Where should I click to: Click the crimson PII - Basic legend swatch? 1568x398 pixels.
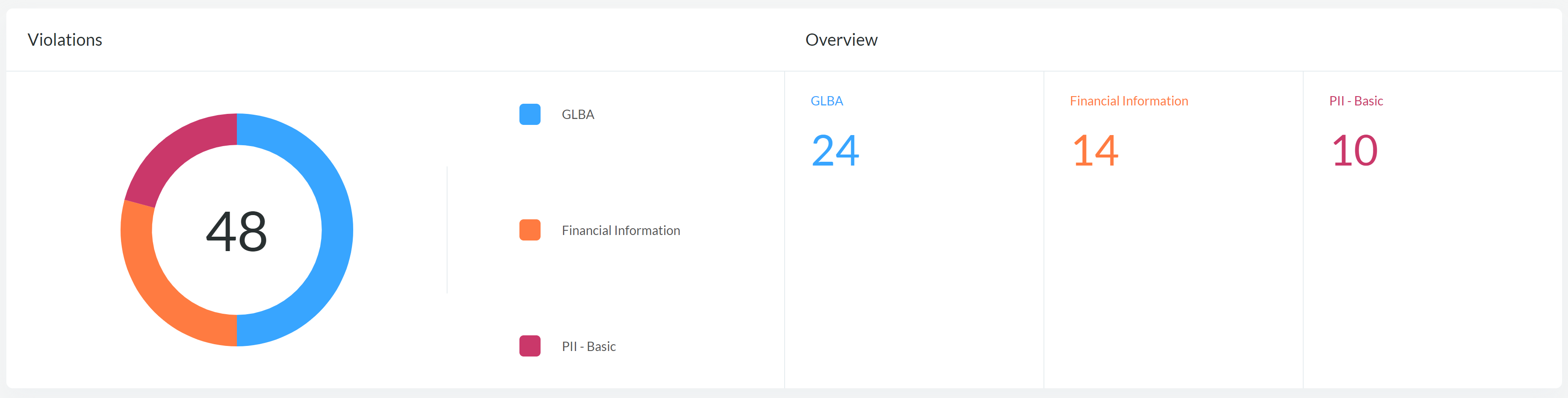(530, 346)
